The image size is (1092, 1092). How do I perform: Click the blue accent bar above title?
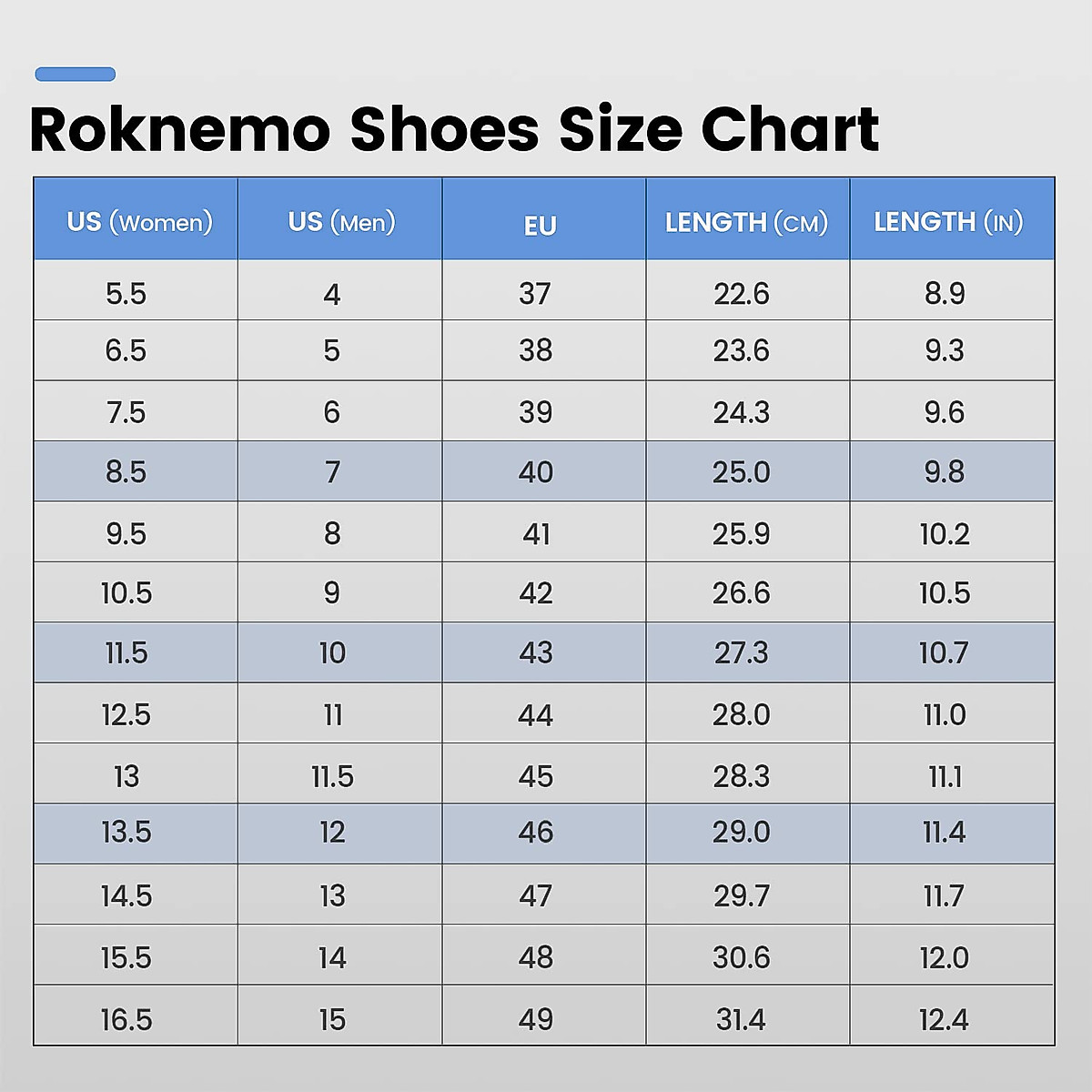click(x=75, y=75)
